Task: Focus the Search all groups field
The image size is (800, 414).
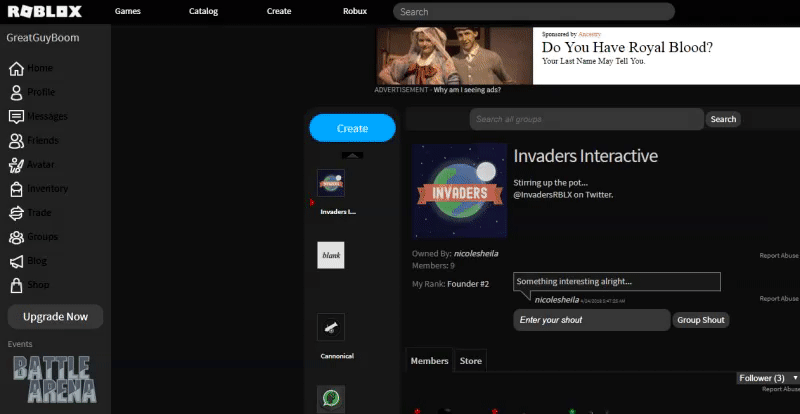Action: click(586, 119)
